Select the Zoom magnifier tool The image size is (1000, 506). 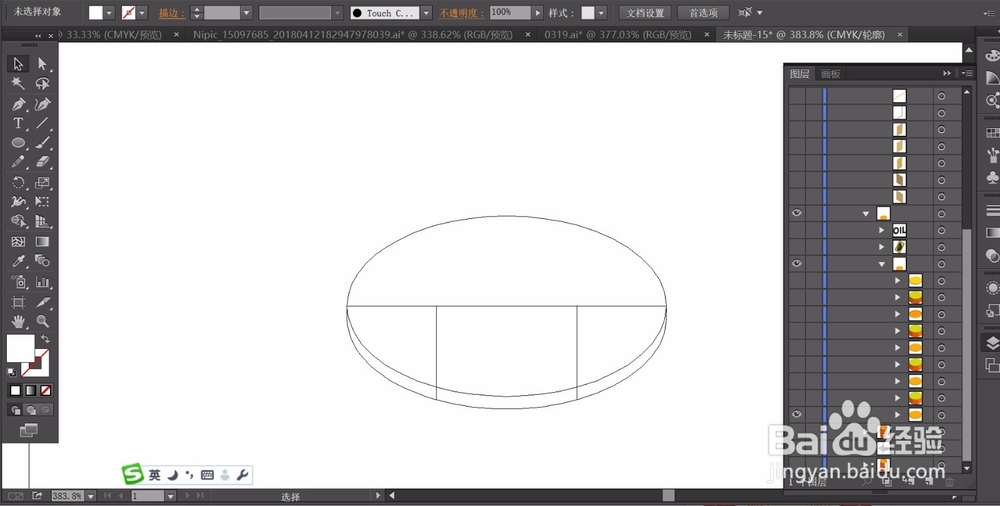[42, 321]
